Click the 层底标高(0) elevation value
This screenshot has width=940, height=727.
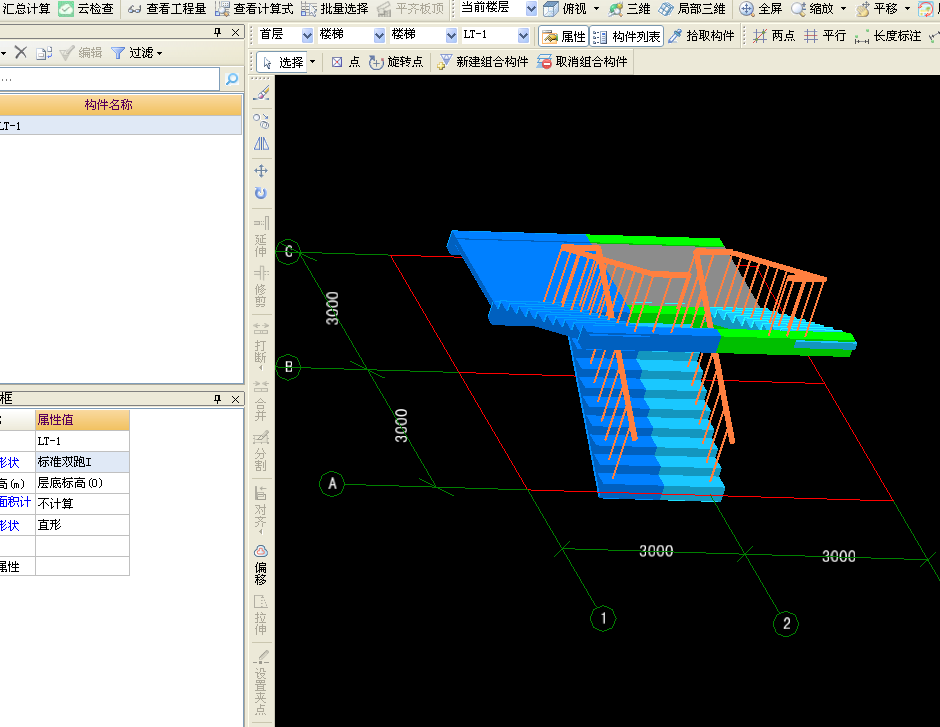tap(82, 483)
